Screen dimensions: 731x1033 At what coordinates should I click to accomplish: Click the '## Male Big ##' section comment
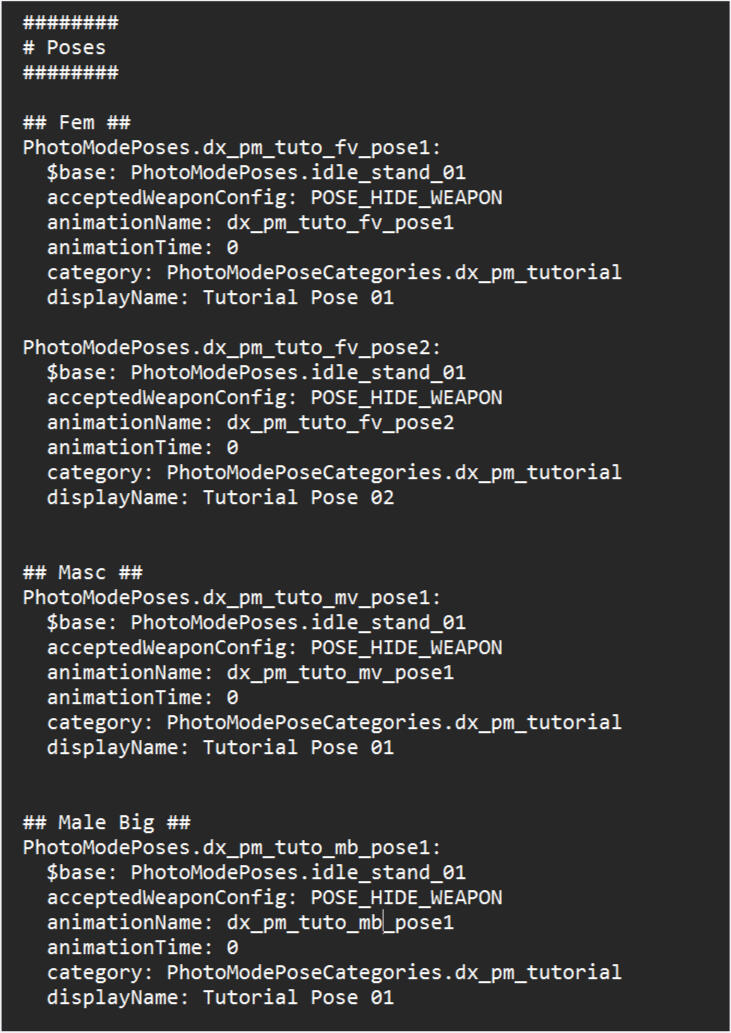106,823
